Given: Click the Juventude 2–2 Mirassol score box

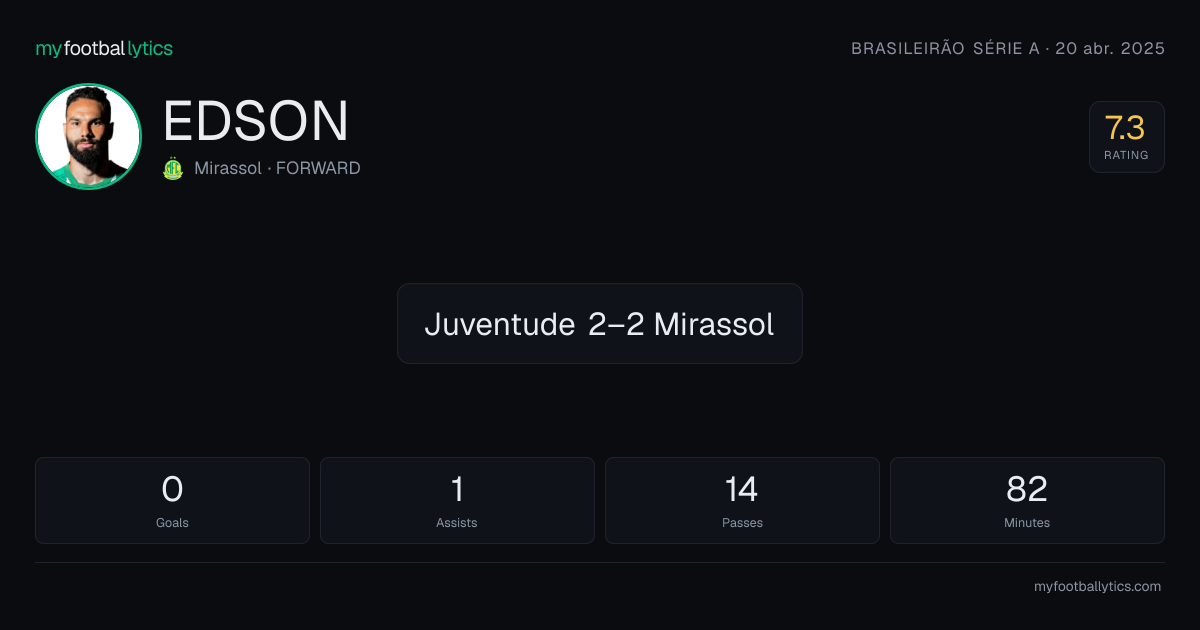Looking at the screenshot, I should (600, 323).
